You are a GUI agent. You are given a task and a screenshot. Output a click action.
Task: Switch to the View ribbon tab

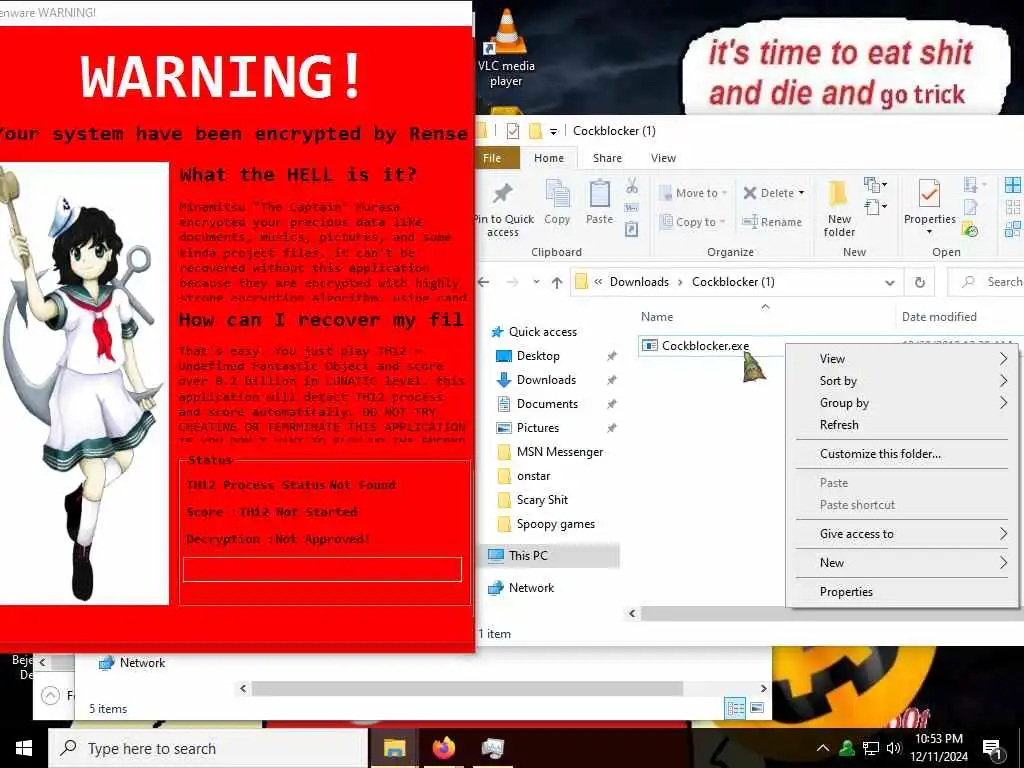click(x=663, y=158)
